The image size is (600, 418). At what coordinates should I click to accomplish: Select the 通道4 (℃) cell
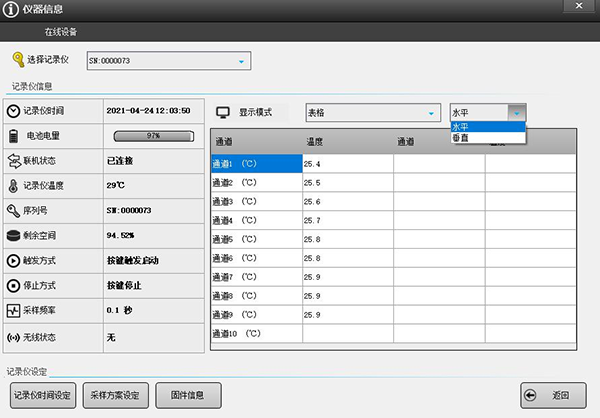[x=257, y=220]
